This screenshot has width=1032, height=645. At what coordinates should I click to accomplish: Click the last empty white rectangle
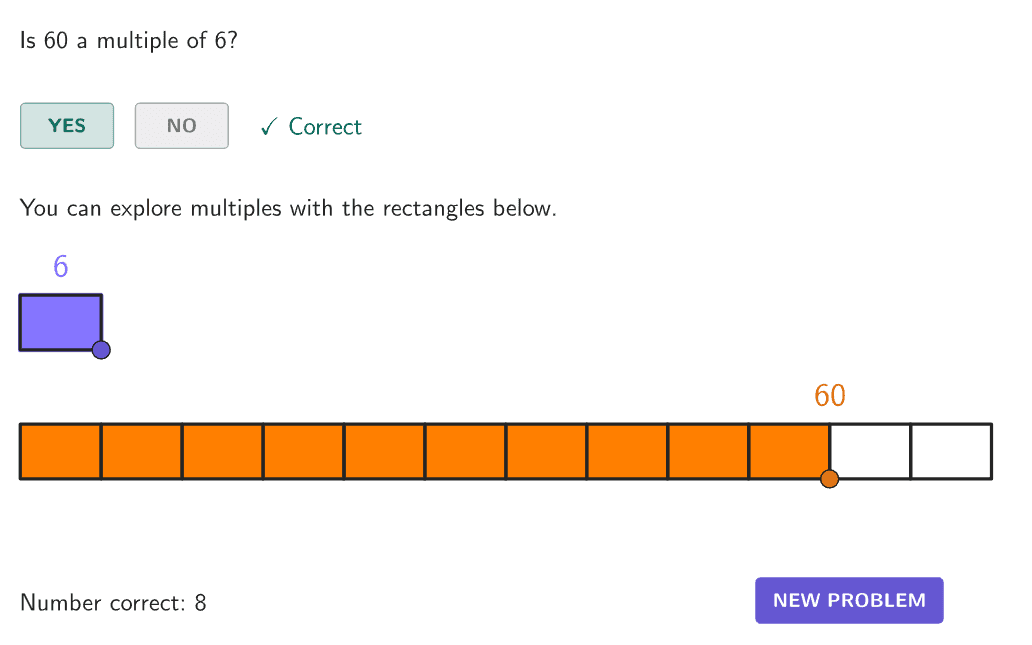pyautogui.click(x=951, y=451)
